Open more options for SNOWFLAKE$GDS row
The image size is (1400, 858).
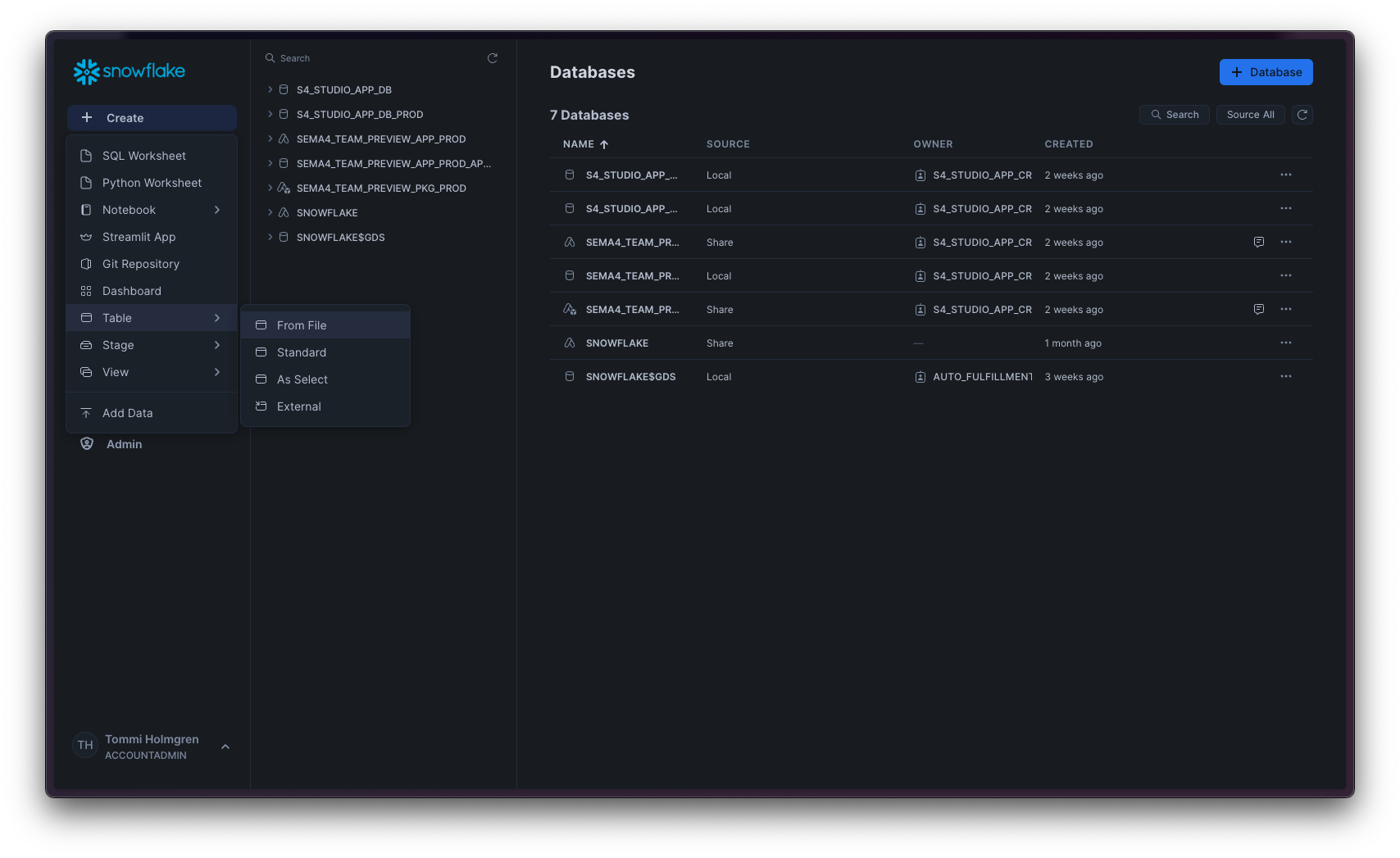1286,376
